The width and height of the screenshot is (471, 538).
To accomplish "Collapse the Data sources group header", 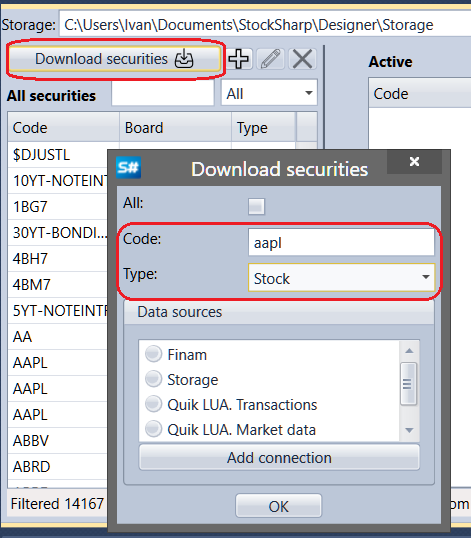I will [279, 312].
